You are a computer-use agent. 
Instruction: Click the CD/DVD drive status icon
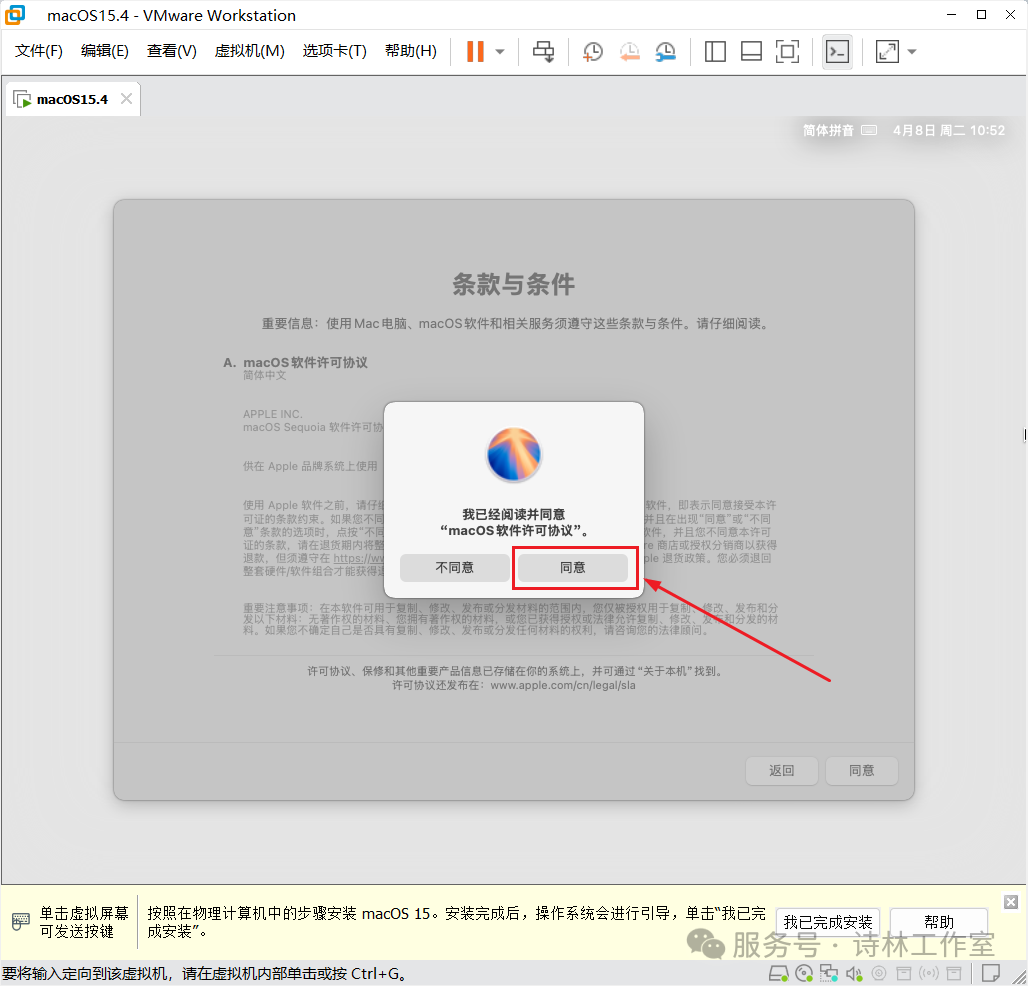click(x=804, y=974)
